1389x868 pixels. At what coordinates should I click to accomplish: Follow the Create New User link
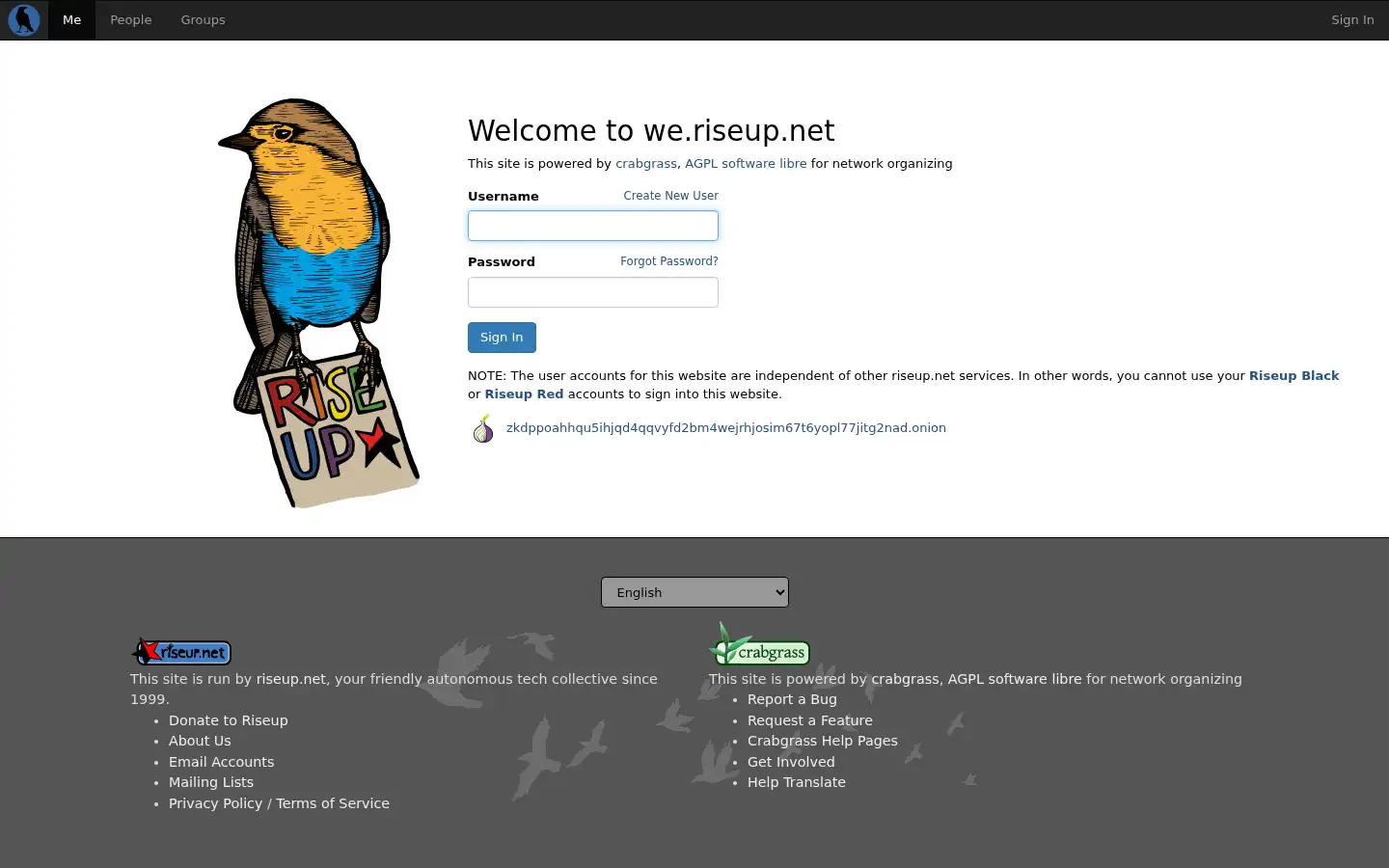coord(670,196)
